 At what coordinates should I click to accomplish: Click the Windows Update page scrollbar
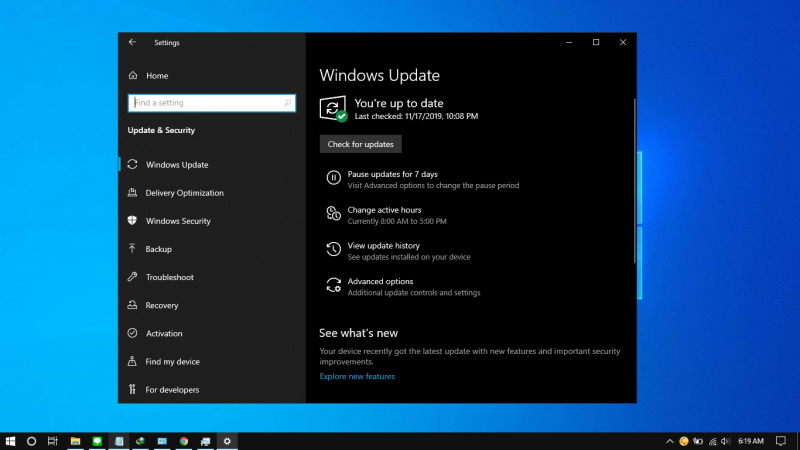pos(635,181)
